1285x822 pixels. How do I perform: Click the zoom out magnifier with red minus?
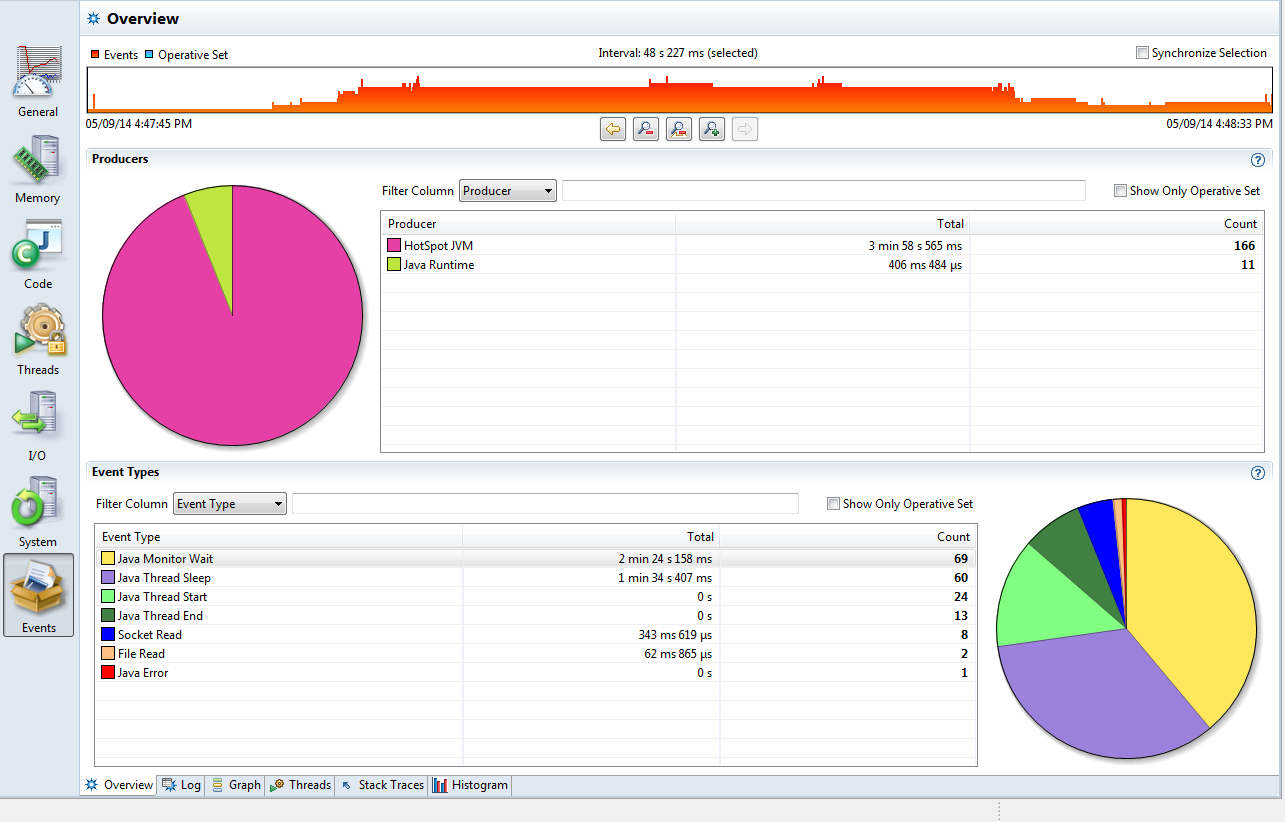coord(646,129)
